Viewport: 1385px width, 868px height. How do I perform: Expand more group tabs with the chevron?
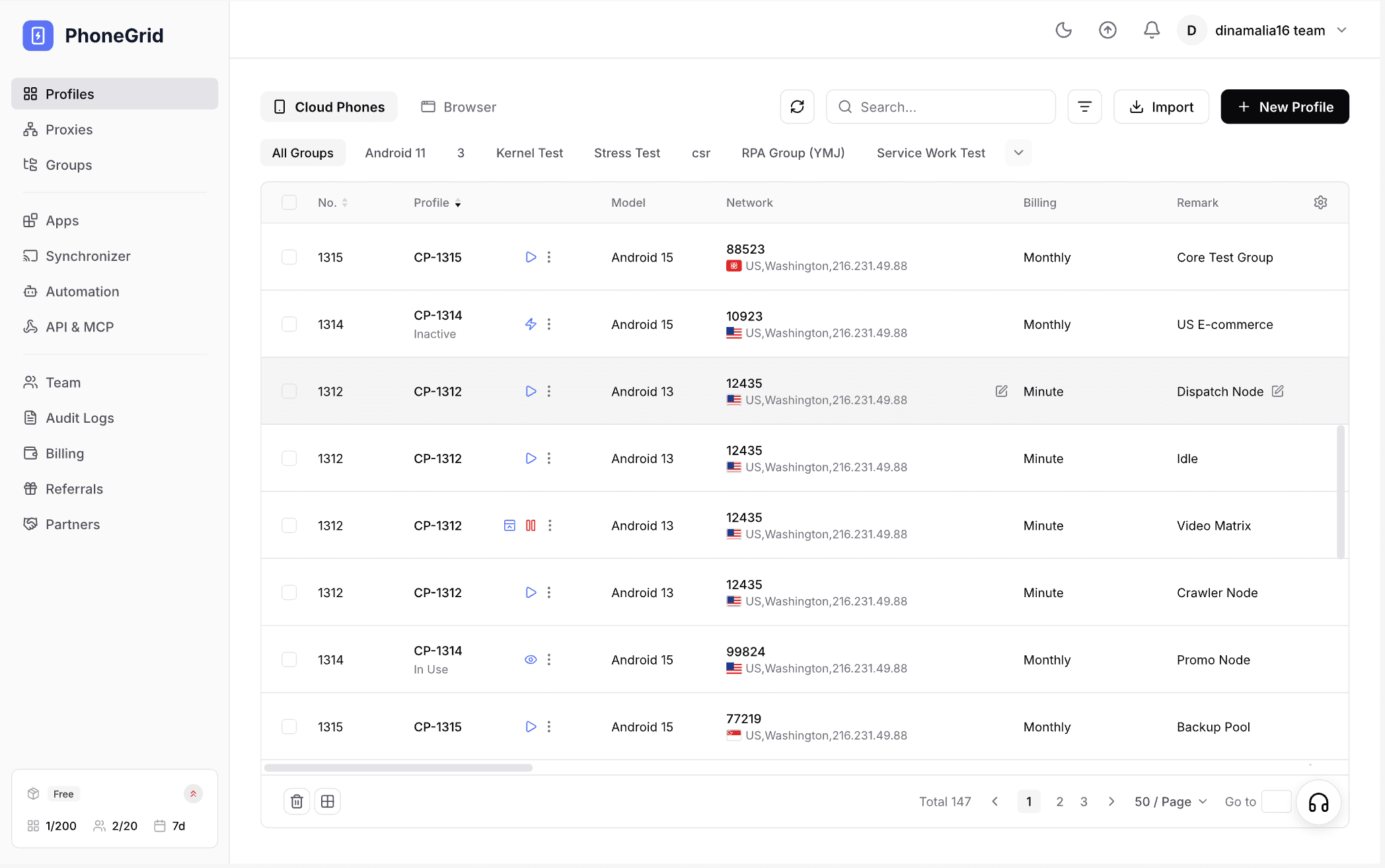[1018, 153]
